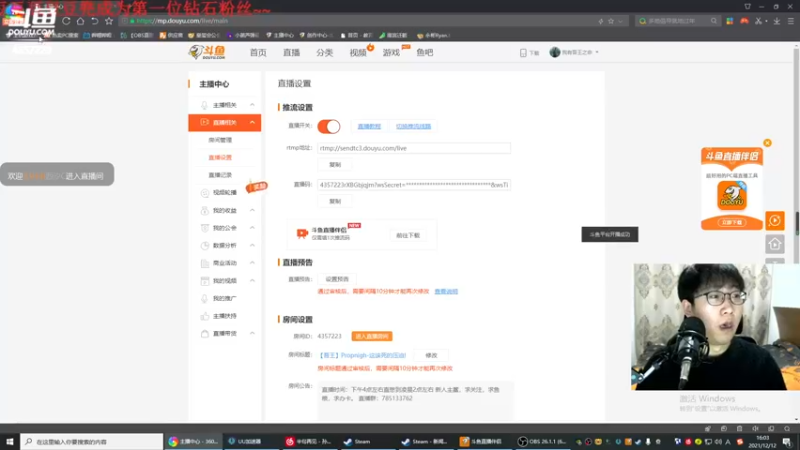Click the user avatar in site header
Screen dimensions: 800x450
coord(555,52)
